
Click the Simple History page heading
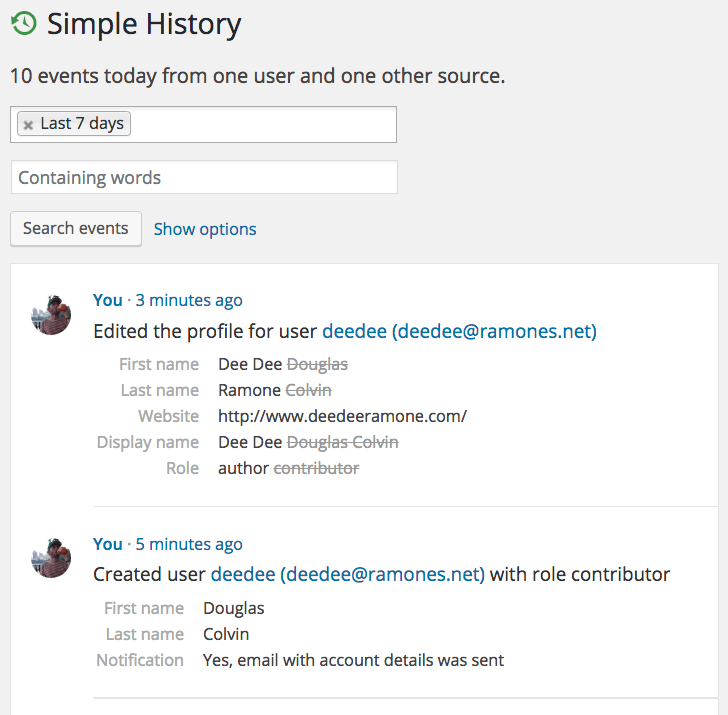pos(144,24)
